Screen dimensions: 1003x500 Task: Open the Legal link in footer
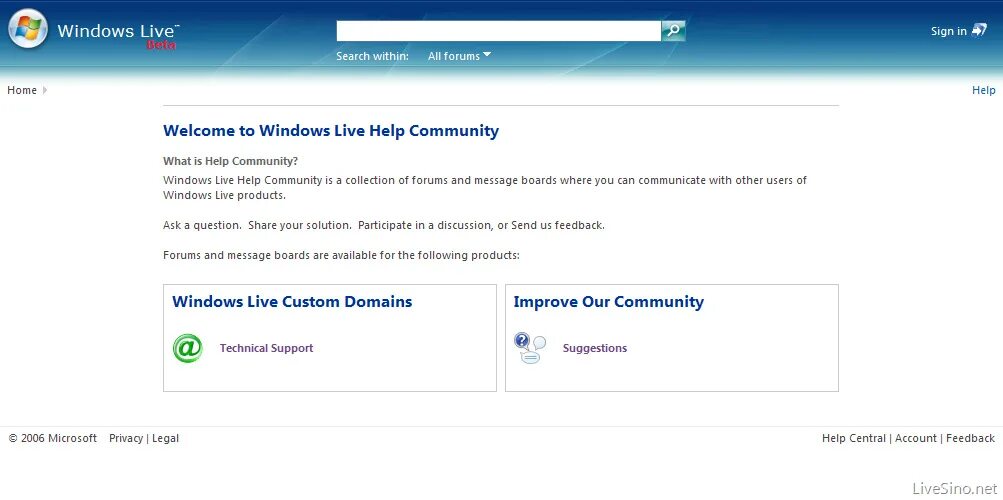click(x=165, y=438)
